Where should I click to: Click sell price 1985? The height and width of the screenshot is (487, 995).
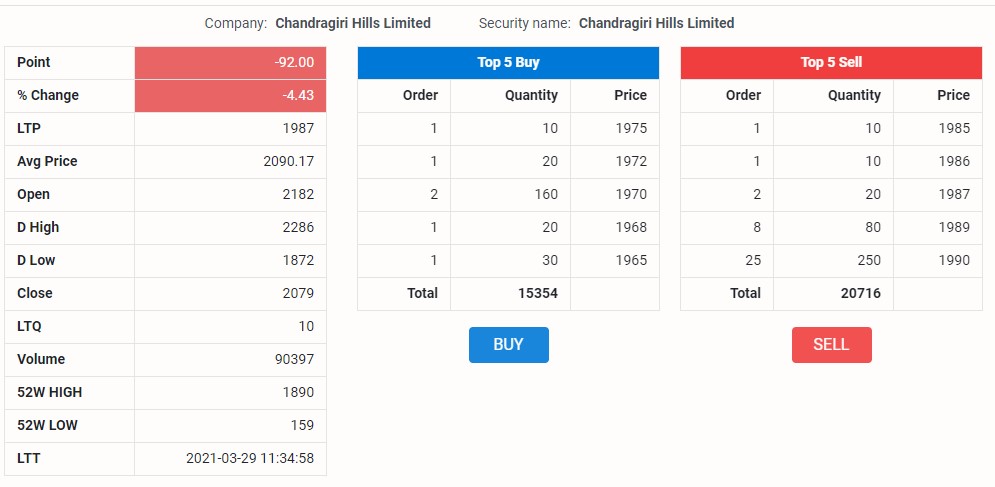[954, 128]
